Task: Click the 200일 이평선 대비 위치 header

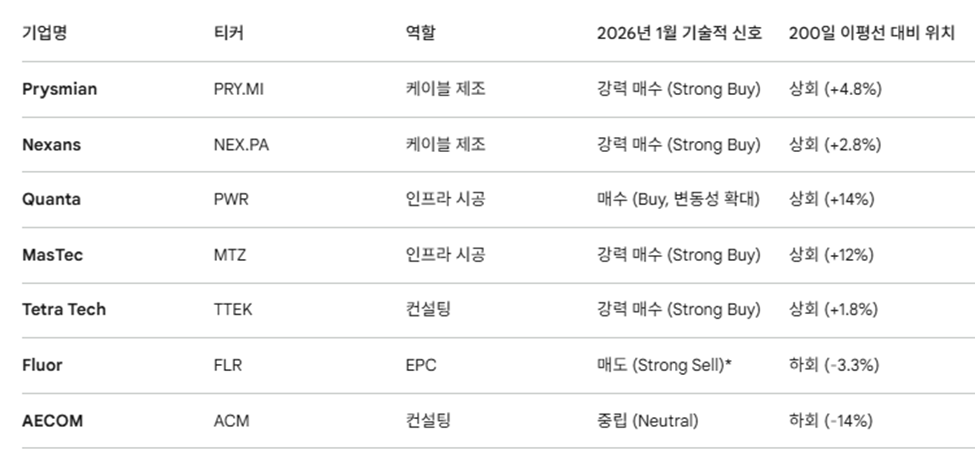Action: click(x=871, y=33)
